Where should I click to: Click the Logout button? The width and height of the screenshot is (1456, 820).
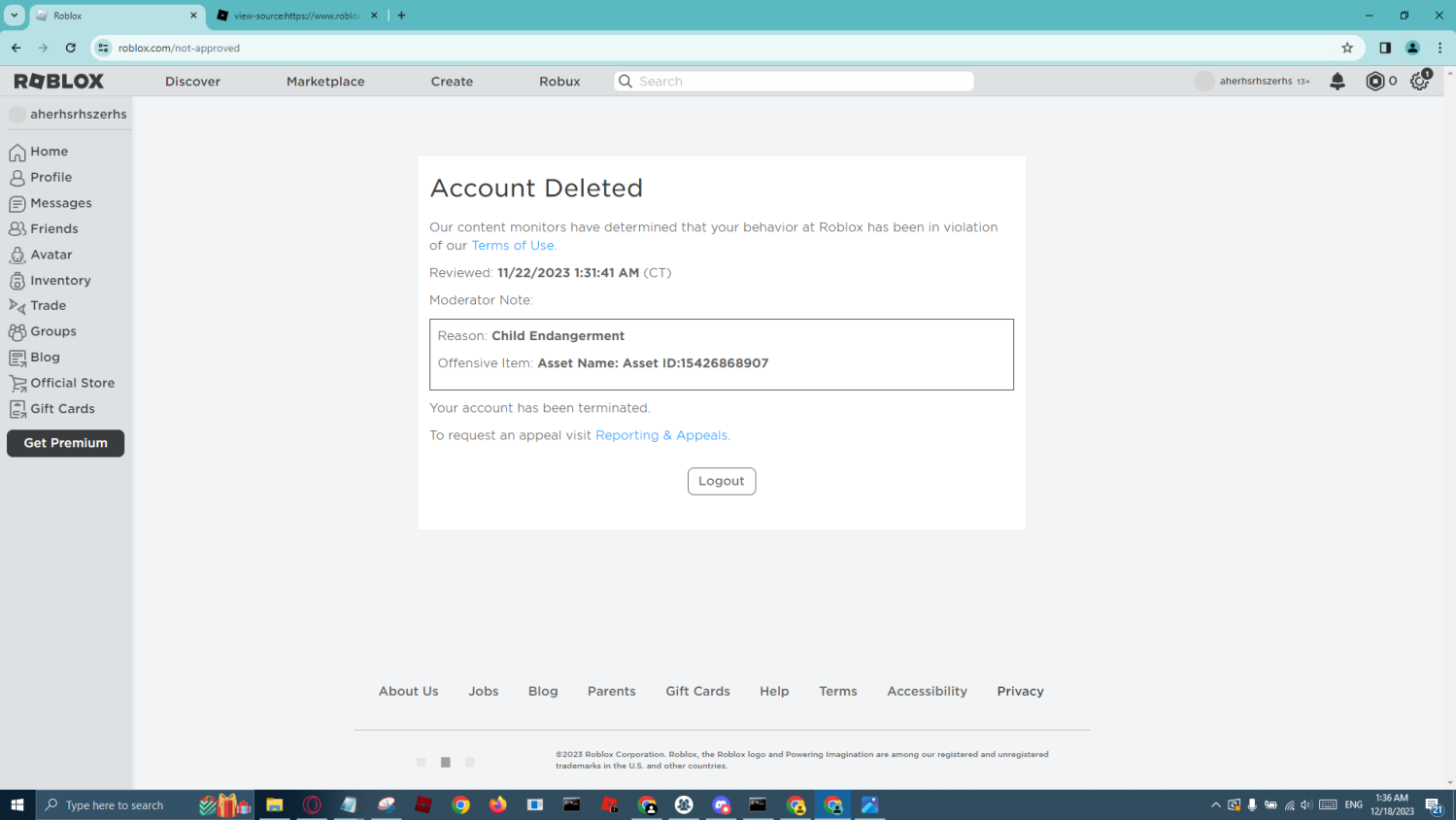pos(722,481)
